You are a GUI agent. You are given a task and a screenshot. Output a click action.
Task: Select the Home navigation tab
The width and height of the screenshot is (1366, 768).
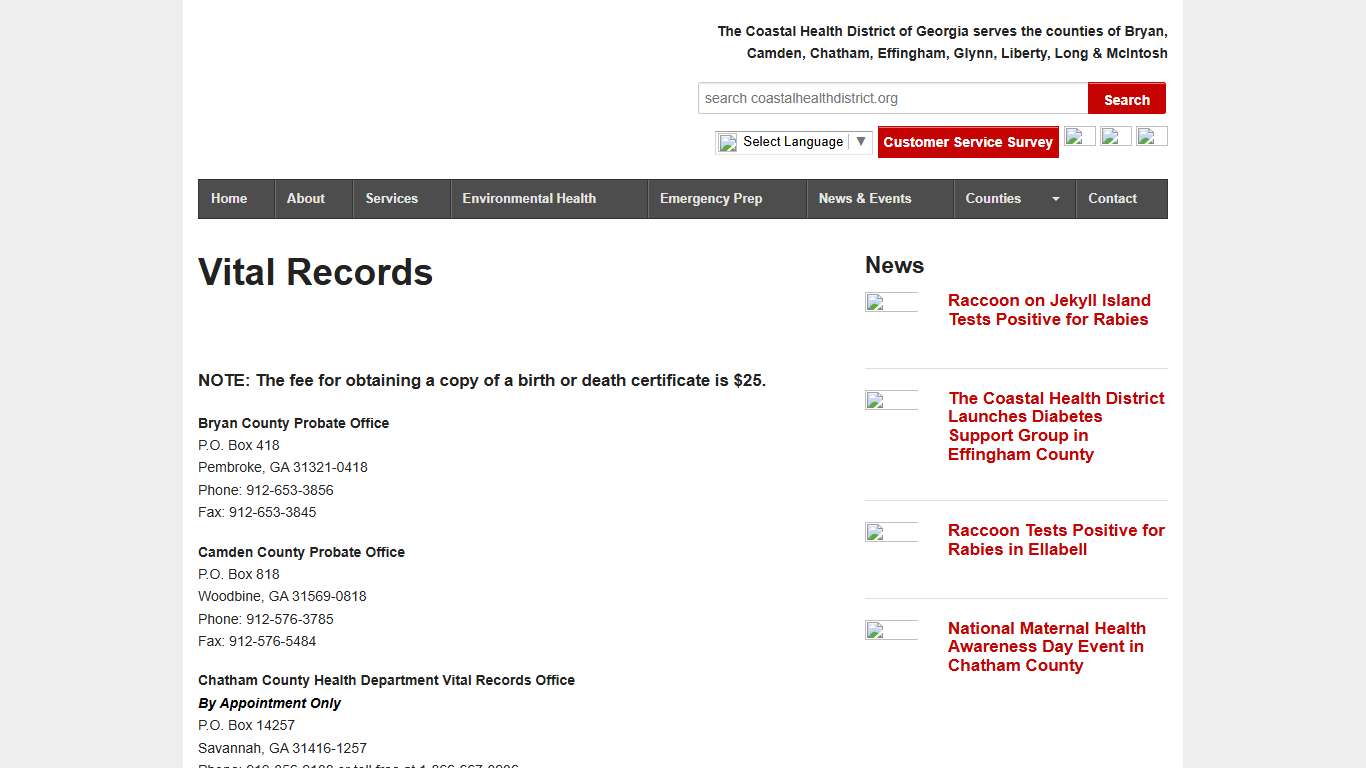229,199
